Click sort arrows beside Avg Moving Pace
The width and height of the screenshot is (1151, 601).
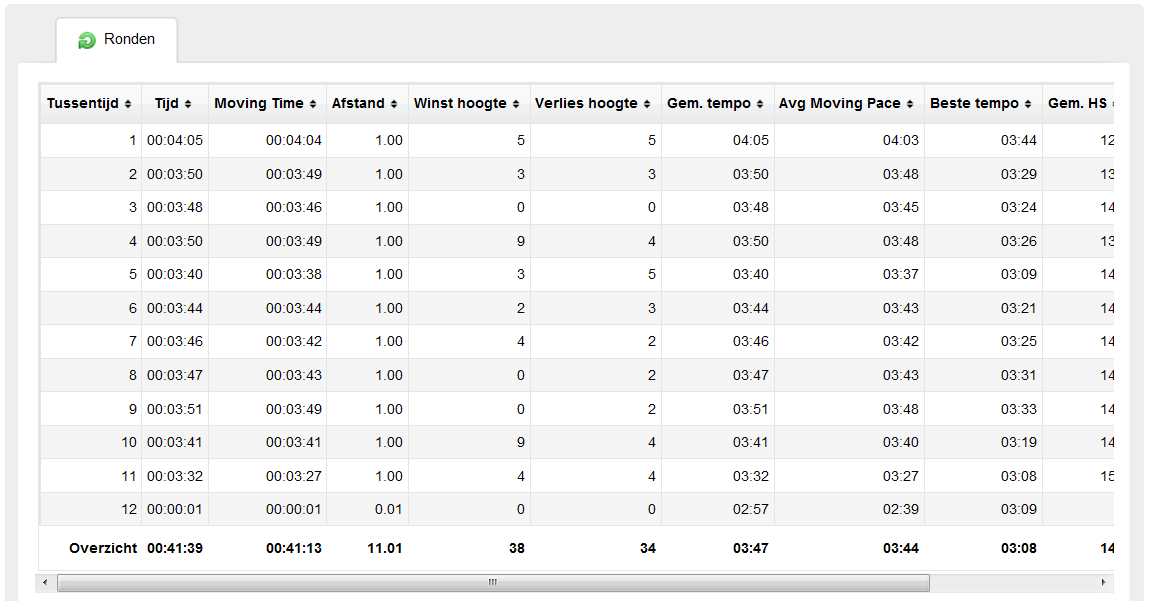(910, 104)
